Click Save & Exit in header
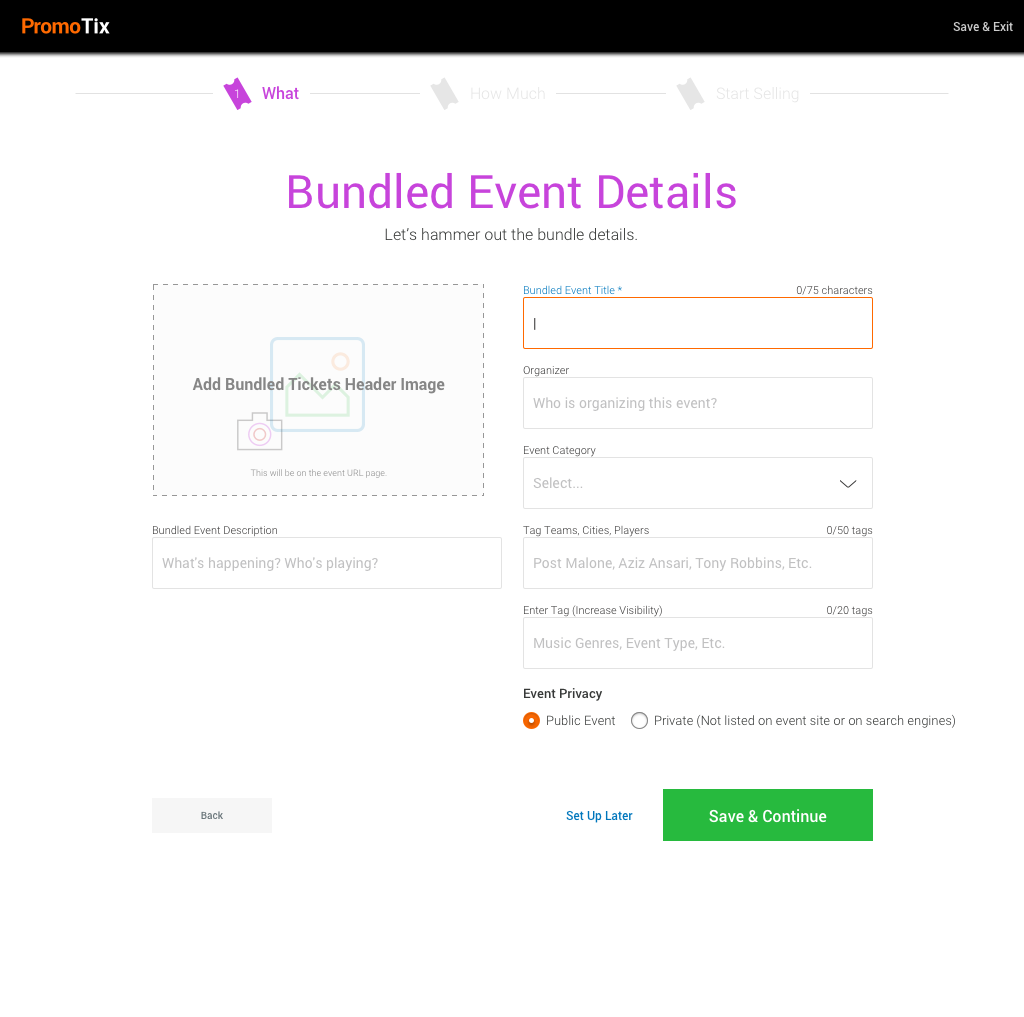Screen dimensions: 1024x1017 tap(982, 27)
